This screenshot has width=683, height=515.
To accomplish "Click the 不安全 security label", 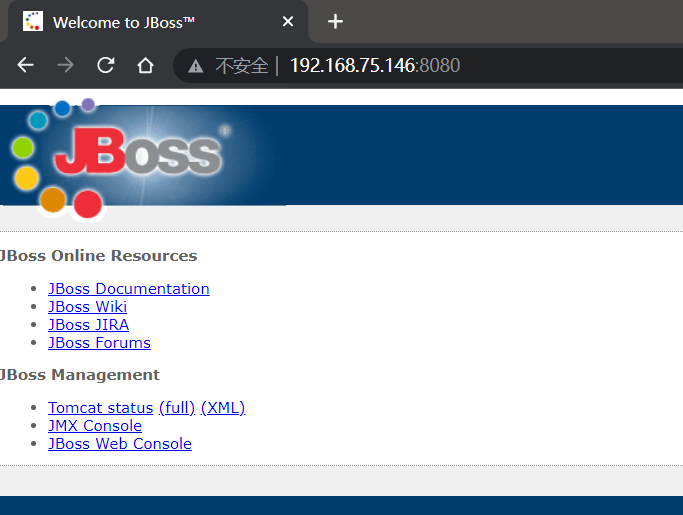I will (x=241, y=66).
